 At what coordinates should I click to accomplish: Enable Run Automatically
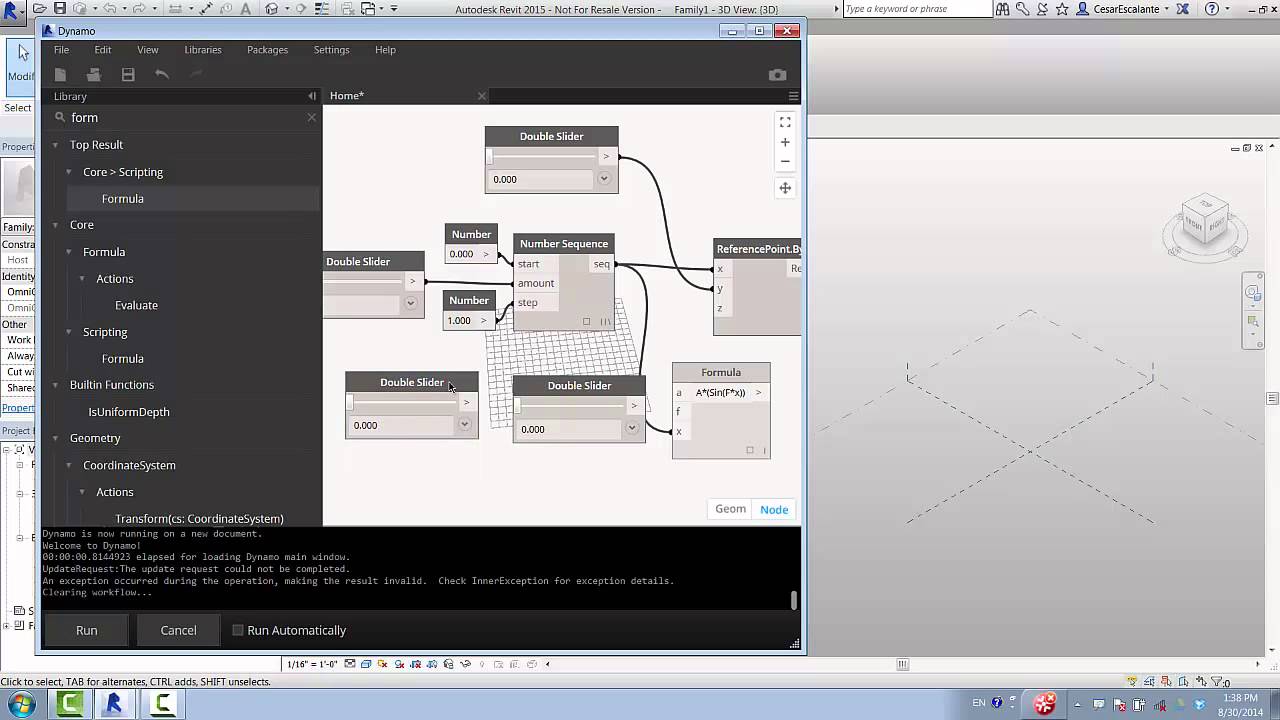(x=237, y=630)
